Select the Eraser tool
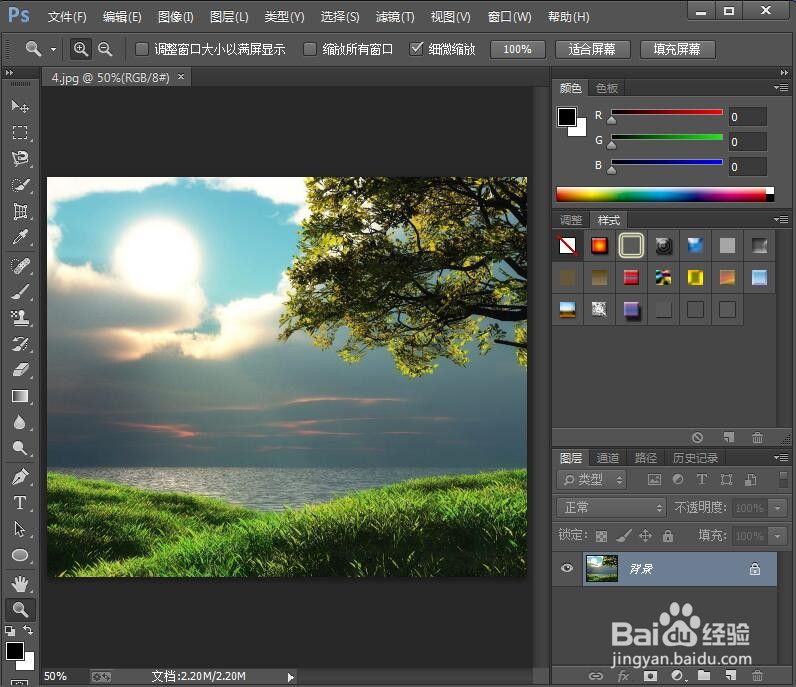Viewport: 796px width, 687px height. [20, 370]
